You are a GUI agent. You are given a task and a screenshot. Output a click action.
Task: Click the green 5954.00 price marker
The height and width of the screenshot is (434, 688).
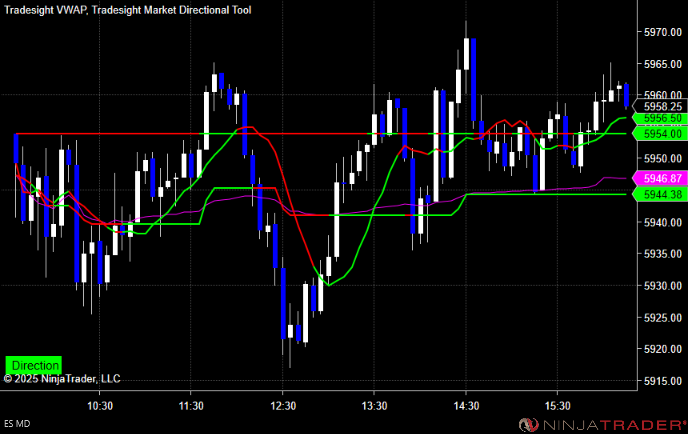660,133
